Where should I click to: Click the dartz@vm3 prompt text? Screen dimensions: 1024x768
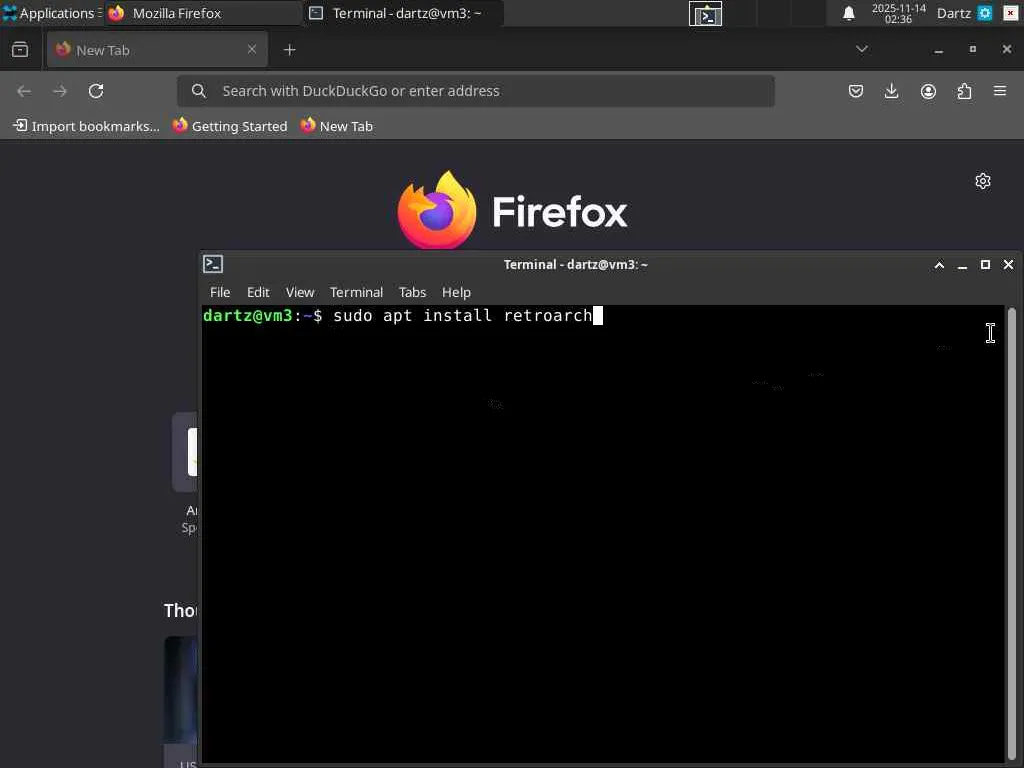[248, 315]
